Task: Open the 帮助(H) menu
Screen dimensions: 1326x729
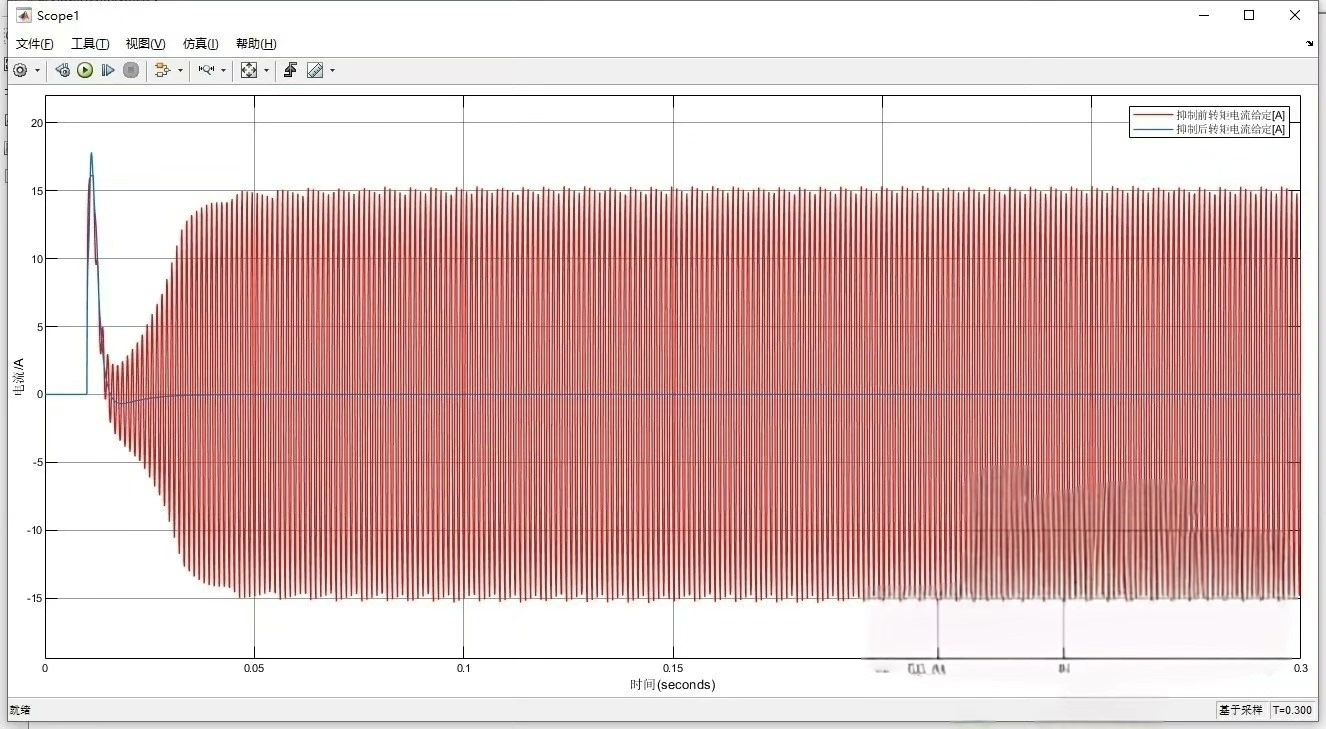Action: [x=256, y=44]
